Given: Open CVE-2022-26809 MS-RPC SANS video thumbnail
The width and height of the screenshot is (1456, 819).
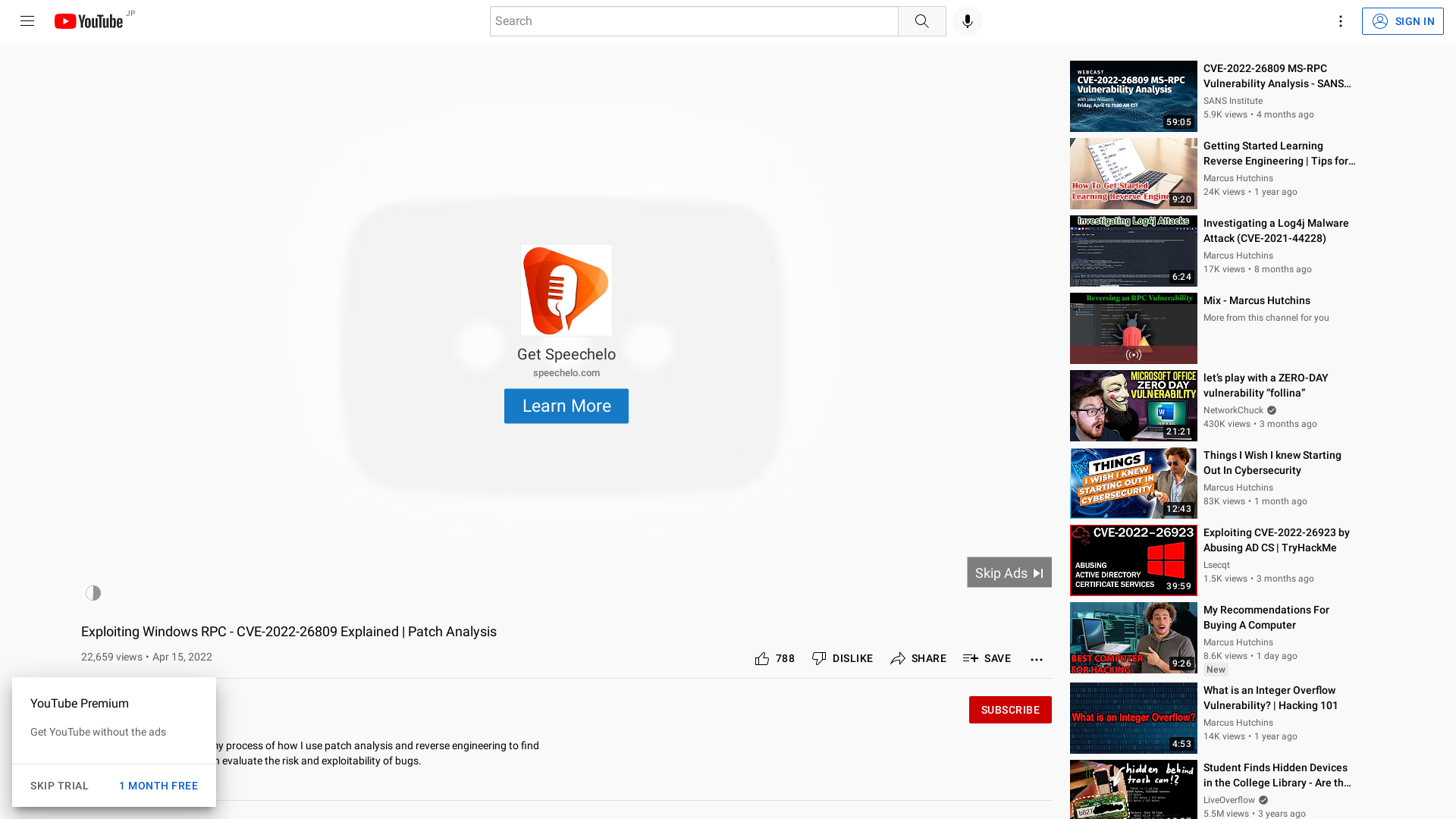Looking at the screenshot, I should [1134, 96].
